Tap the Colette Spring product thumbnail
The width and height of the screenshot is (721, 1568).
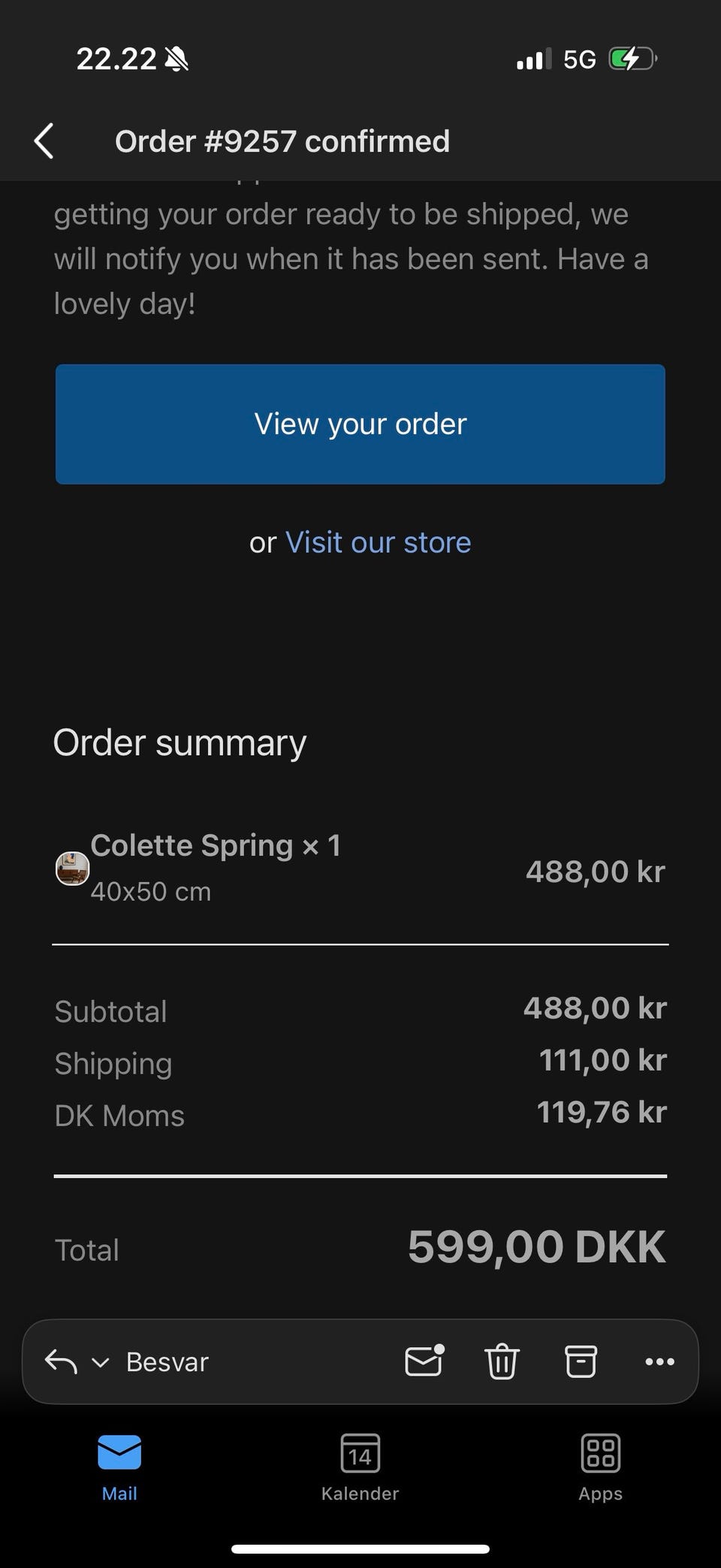pyautogui.click(x=73, y=869)
